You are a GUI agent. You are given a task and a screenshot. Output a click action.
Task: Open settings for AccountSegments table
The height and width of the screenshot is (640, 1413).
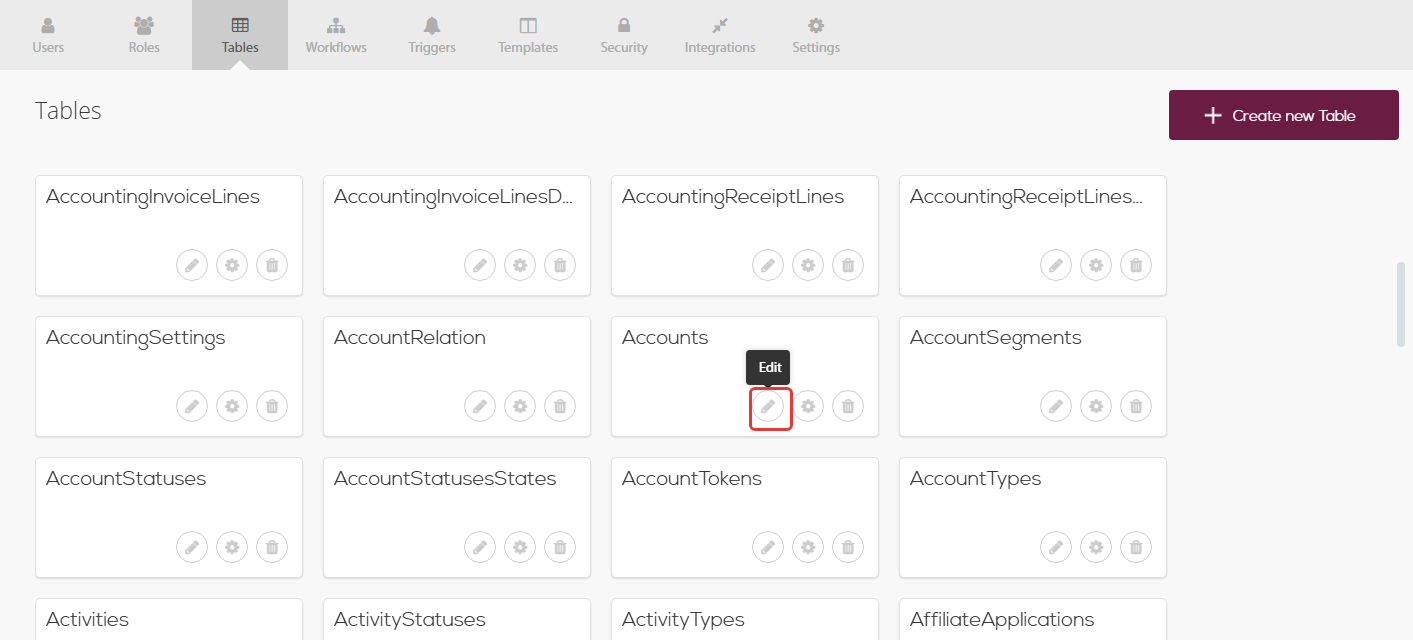tap(1096, 406)
